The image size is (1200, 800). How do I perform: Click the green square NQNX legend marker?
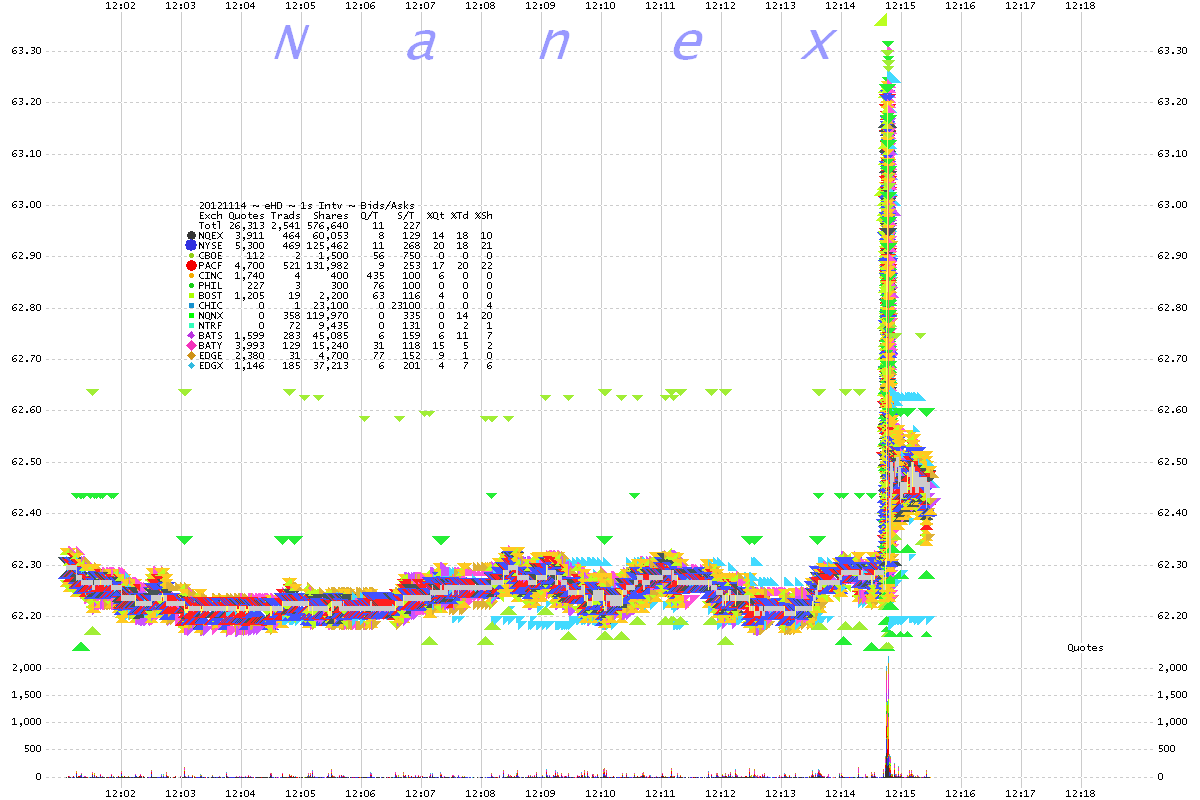[191, 314]
